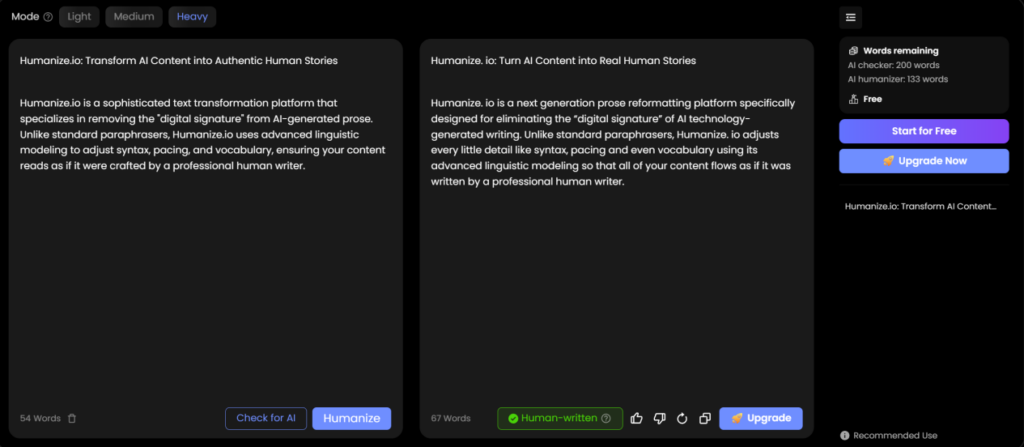Click the help icon next to Mode
This screenshot has height=447, width=1024.
pyautogui.click(x=48, y=17)
